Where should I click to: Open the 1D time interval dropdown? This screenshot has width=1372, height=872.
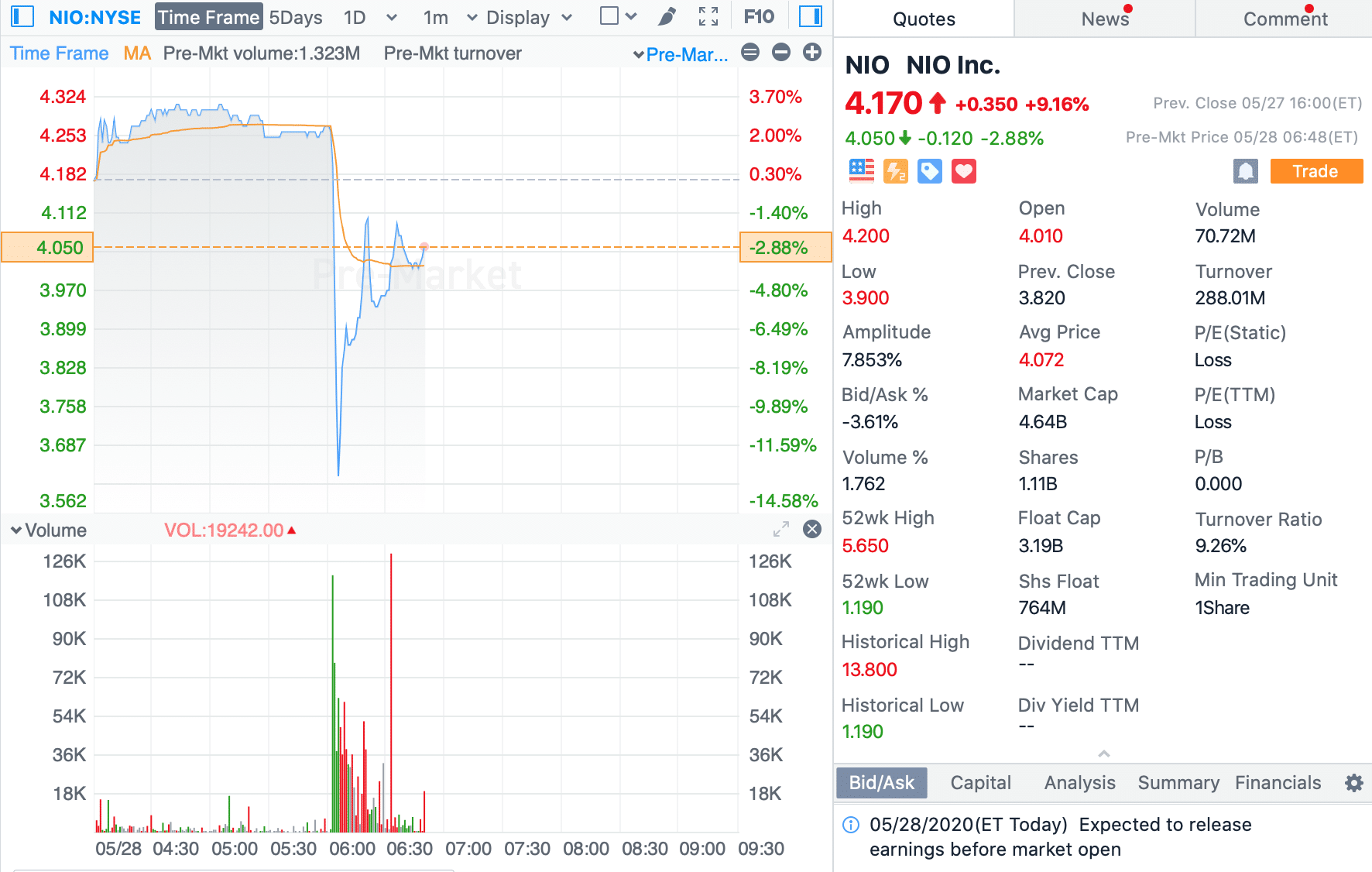pos(392,16)
